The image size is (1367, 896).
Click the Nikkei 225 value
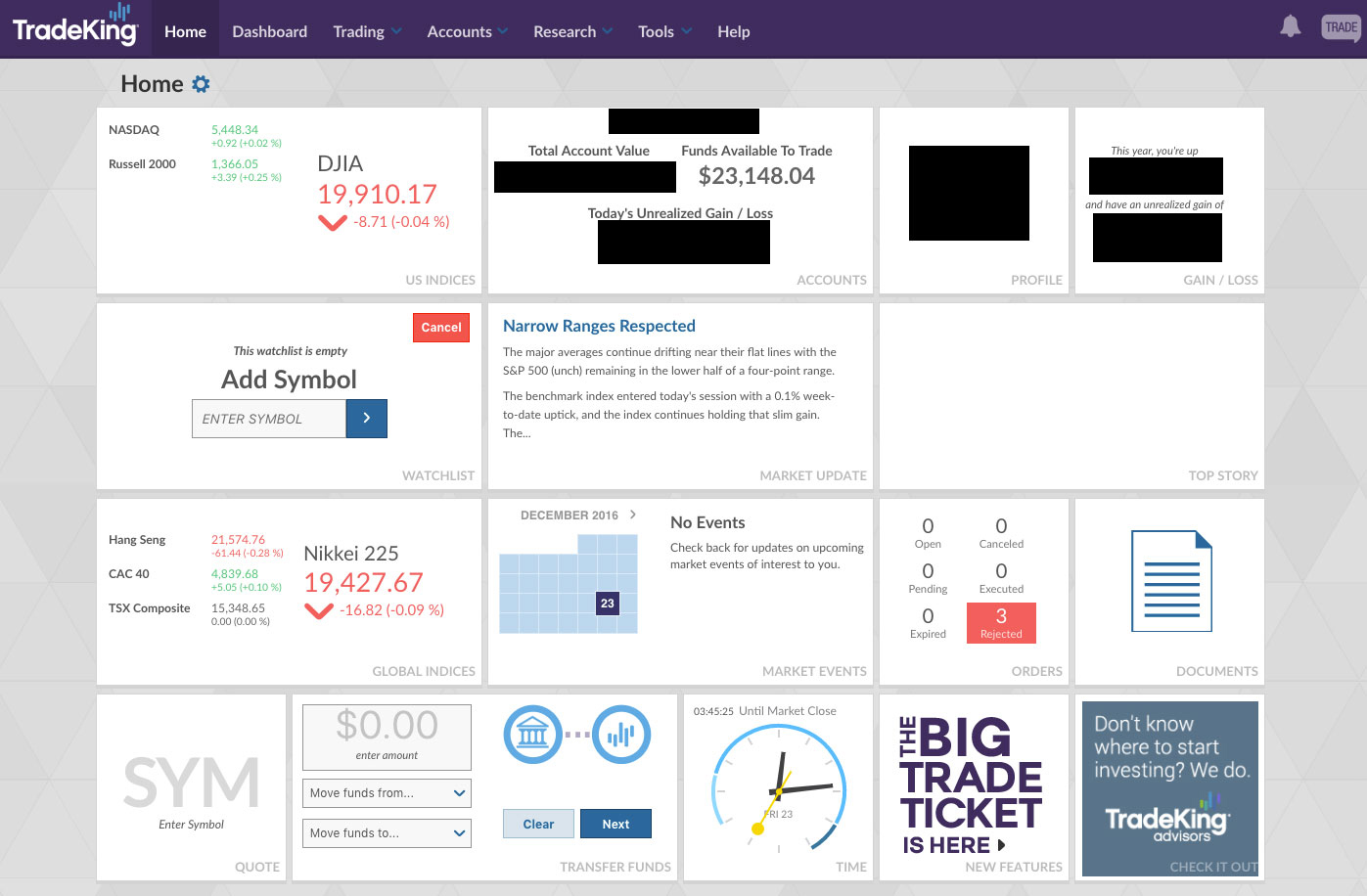363,583
